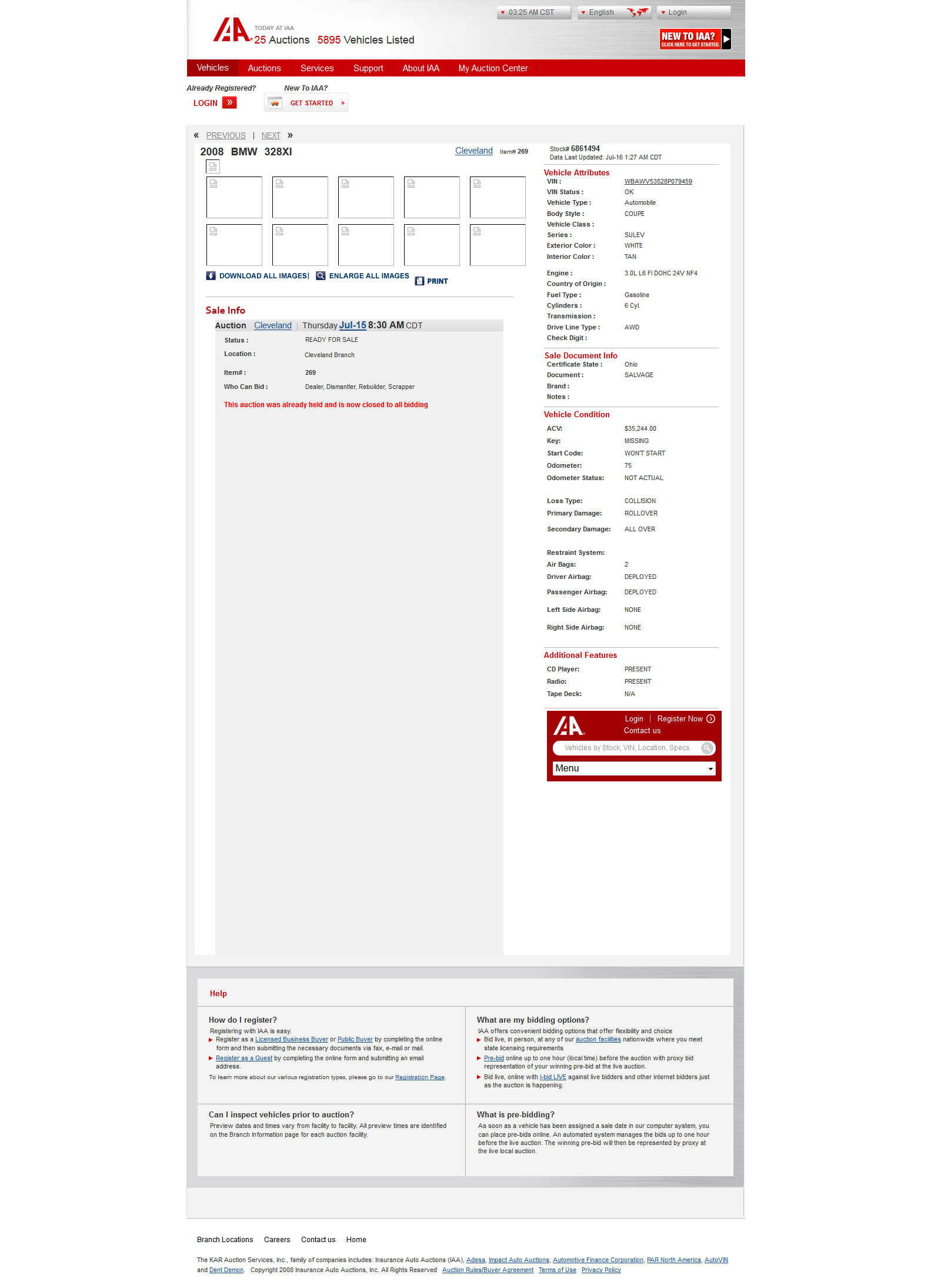
Task: Click the Terms of Use link
Action: 558,1270
